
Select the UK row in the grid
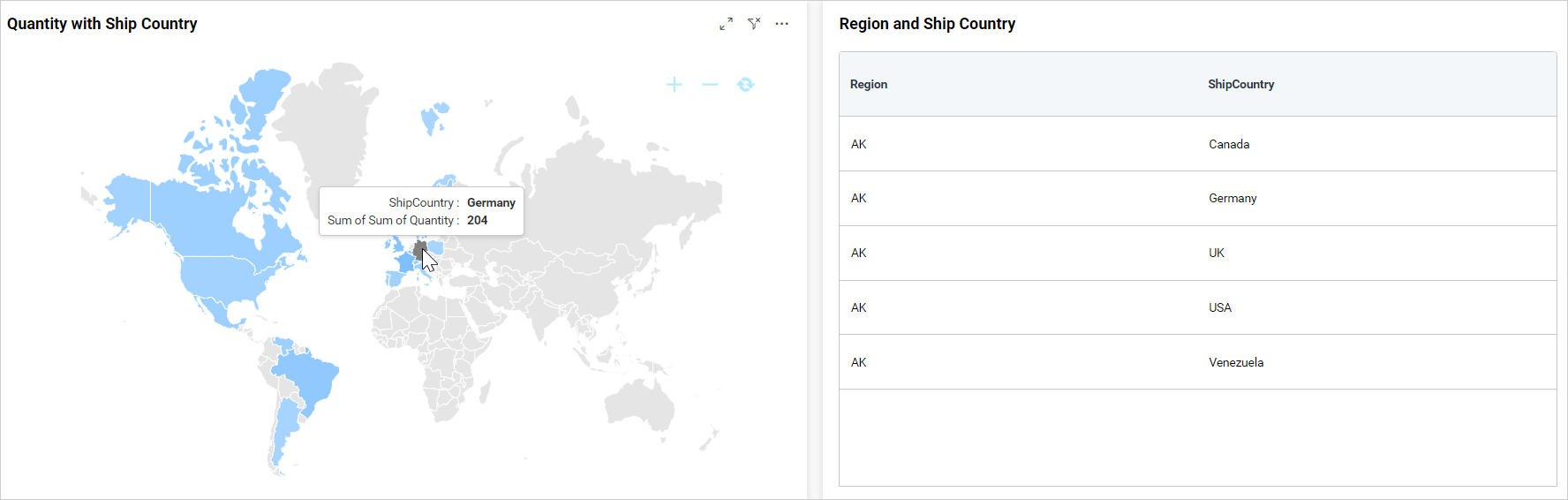coord(1217,254)
